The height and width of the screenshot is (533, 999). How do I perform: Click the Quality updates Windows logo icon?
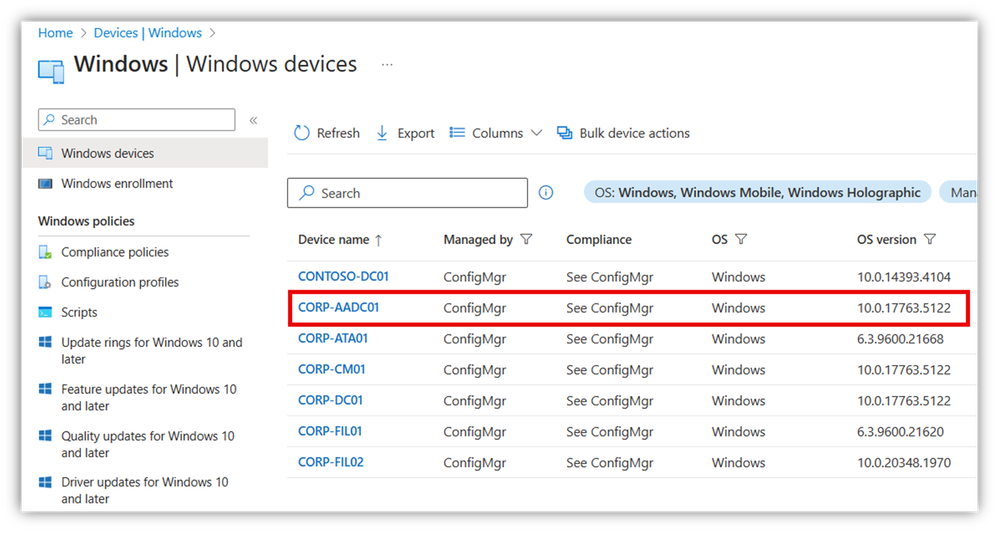click(45, 436)
